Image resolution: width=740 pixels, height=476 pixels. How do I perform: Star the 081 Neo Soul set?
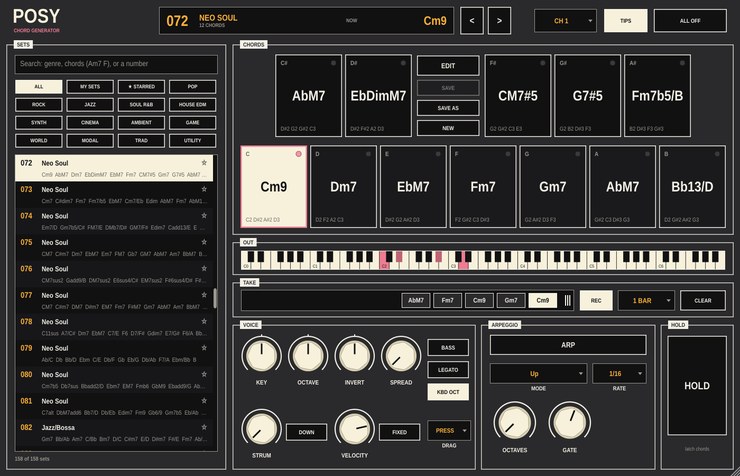tap(204, 401)
